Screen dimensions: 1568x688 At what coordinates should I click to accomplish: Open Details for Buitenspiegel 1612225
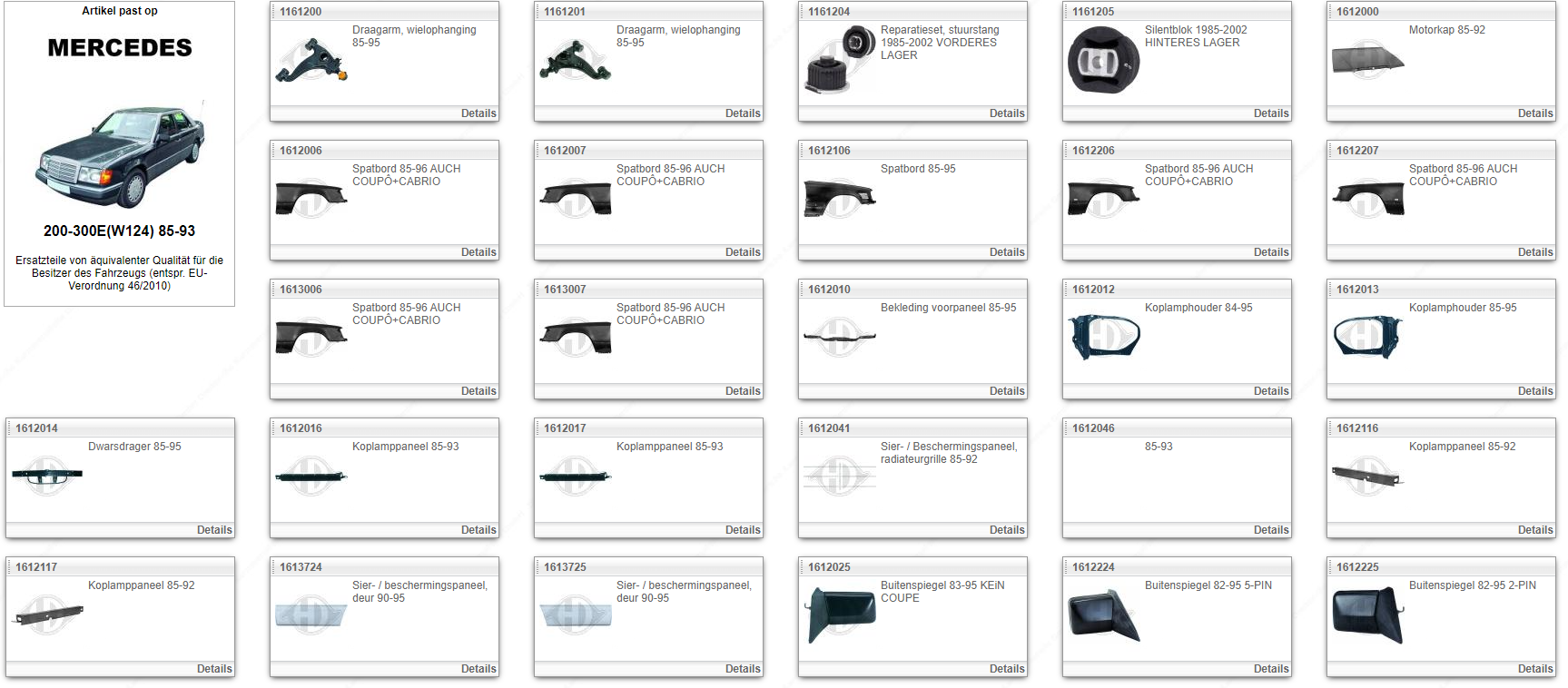coord(1535,669)
